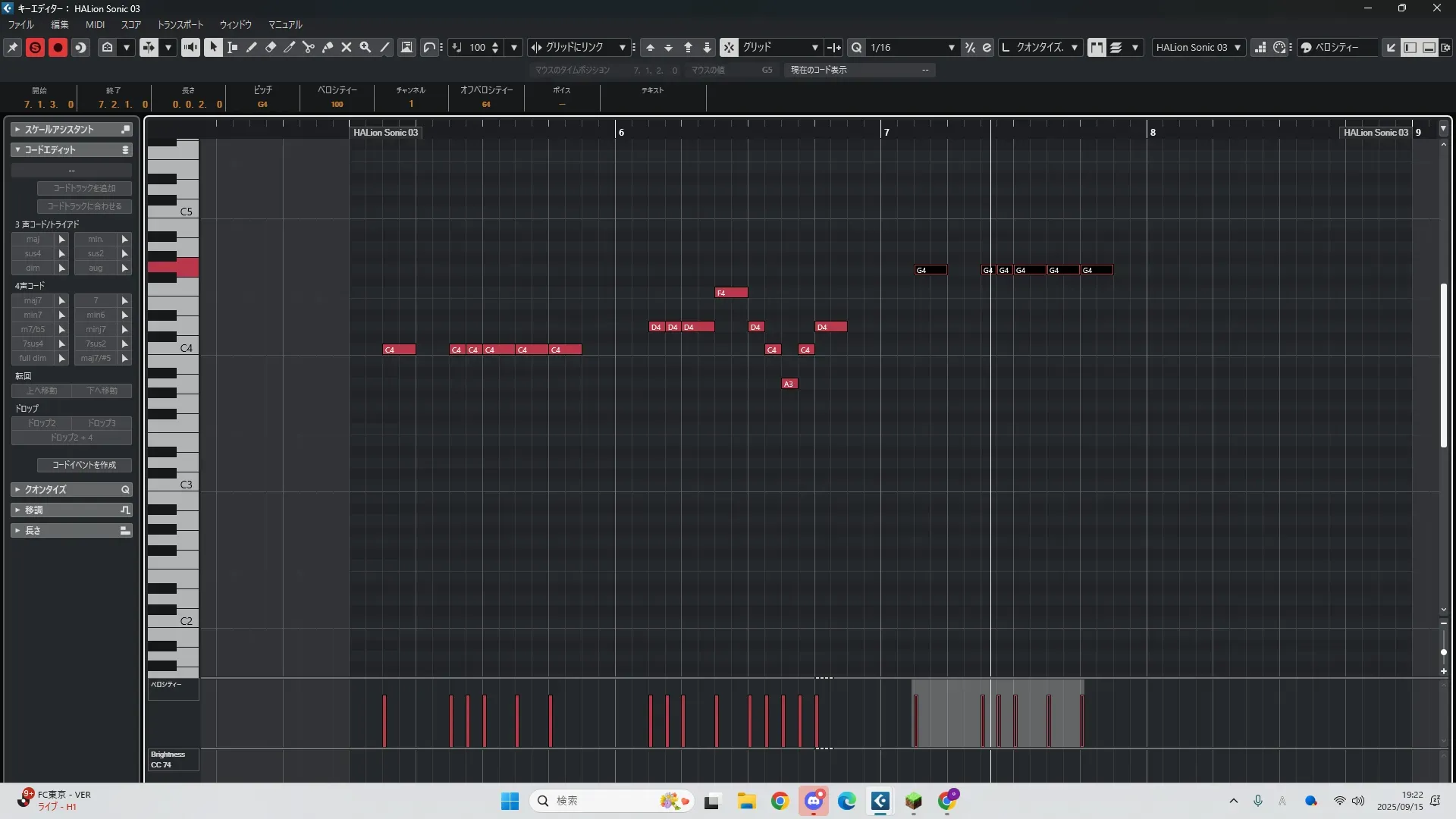This screenshot has height=819, width=1456.
Task: Select the Draw pencil tool
Action: click(251, 47)
